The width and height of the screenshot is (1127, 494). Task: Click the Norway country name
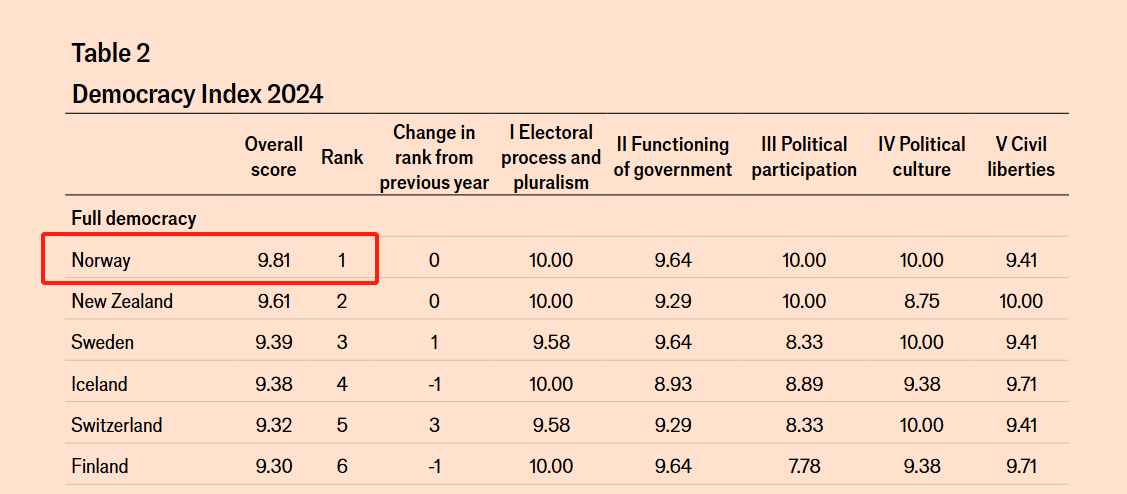click(101, 260)
